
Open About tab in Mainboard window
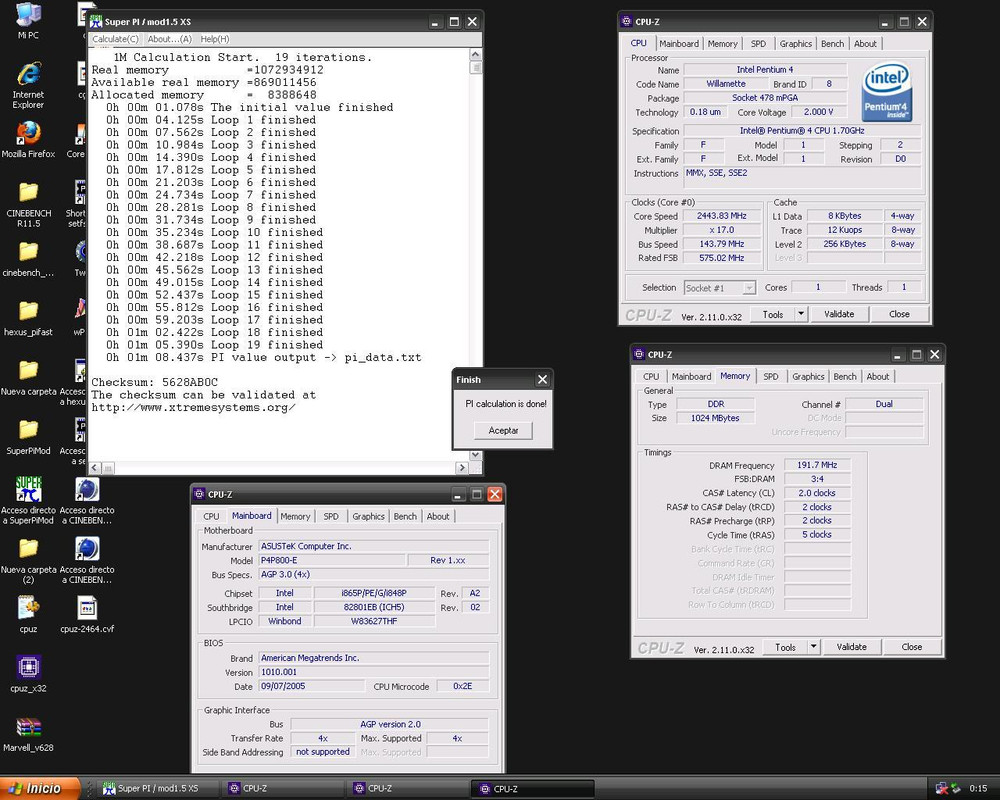[438, 516]
